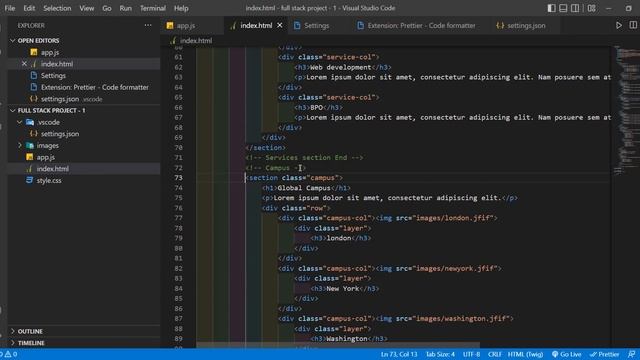Image resolution: width=640 pixels, height=360 pixels.
Task: Expand the images folder
Action: click(x=19, y=145)
